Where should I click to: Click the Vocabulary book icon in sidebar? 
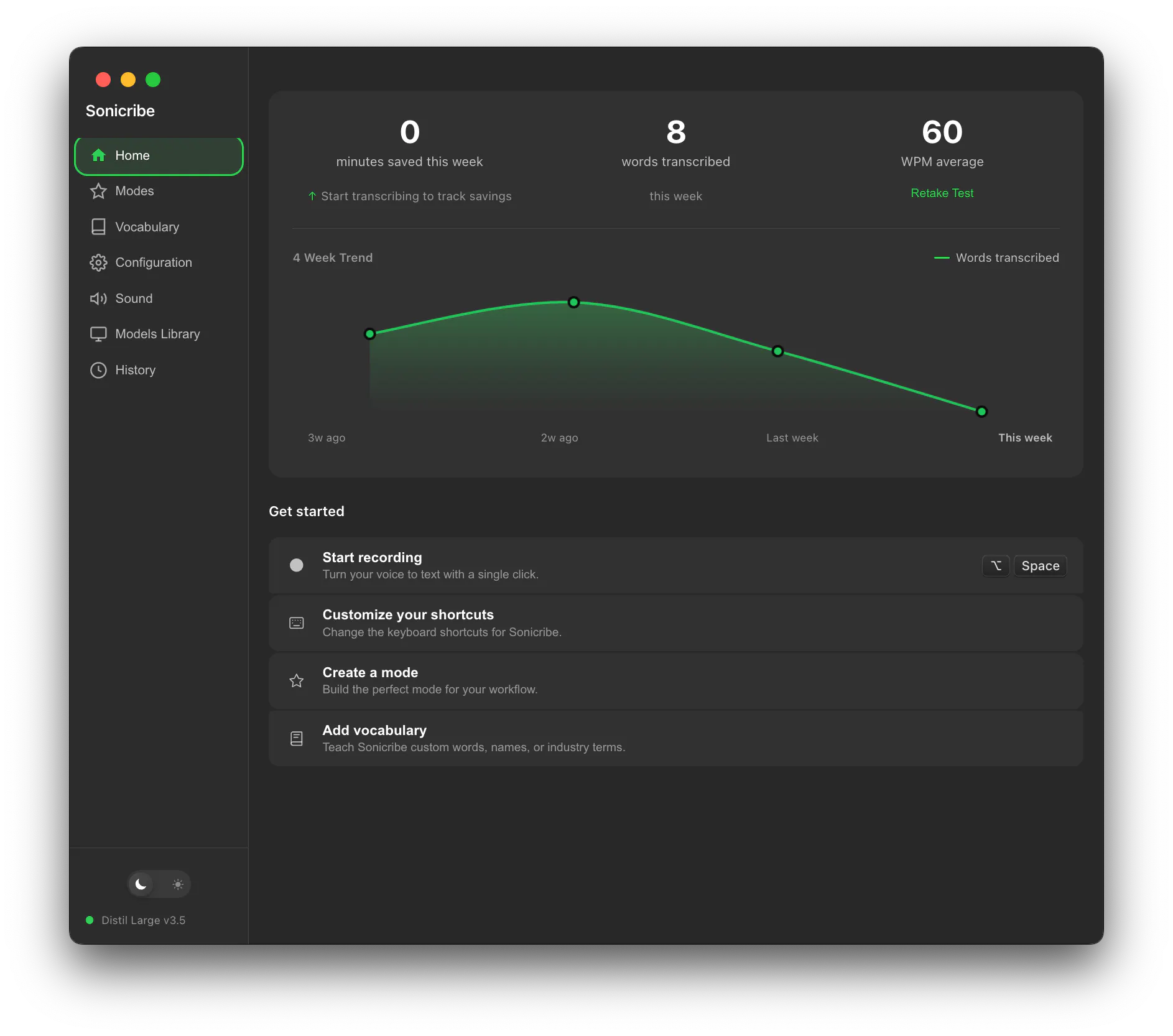pos(98,227)
